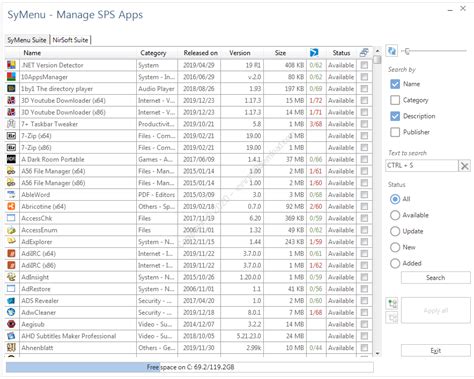Select the A56 File Manager (x86) name
474x379 pixels.
tap(53, 183)
